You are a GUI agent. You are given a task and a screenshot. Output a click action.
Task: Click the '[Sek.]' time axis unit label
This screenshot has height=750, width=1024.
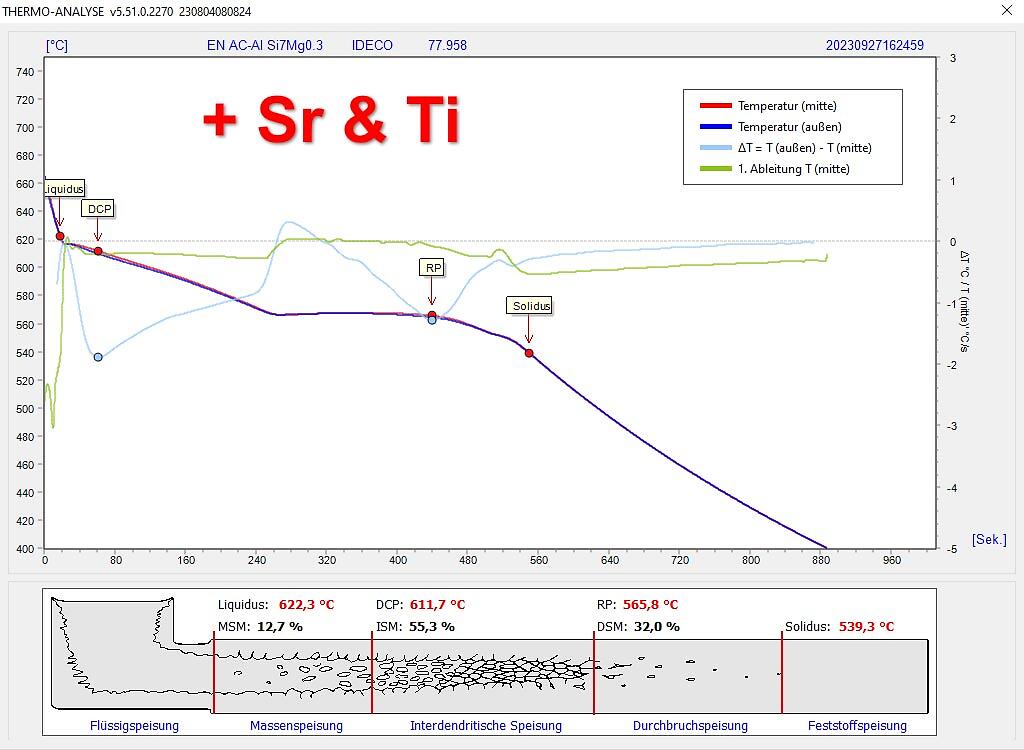pos(989,540)
